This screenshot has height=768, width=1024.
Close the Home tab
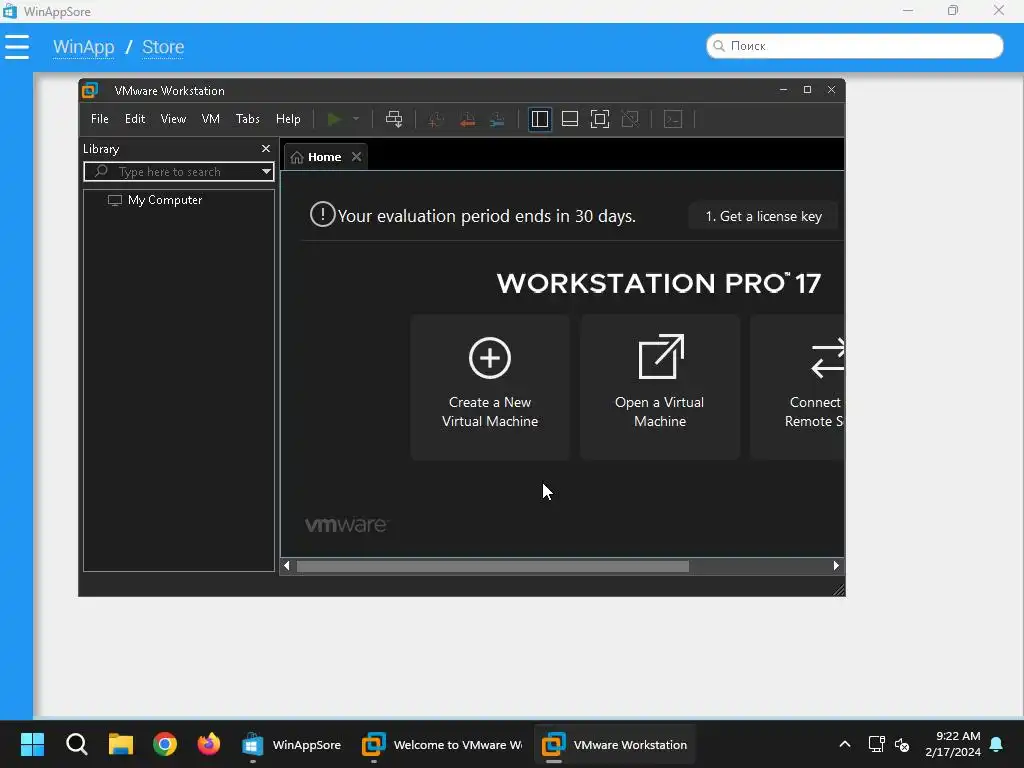357,157
